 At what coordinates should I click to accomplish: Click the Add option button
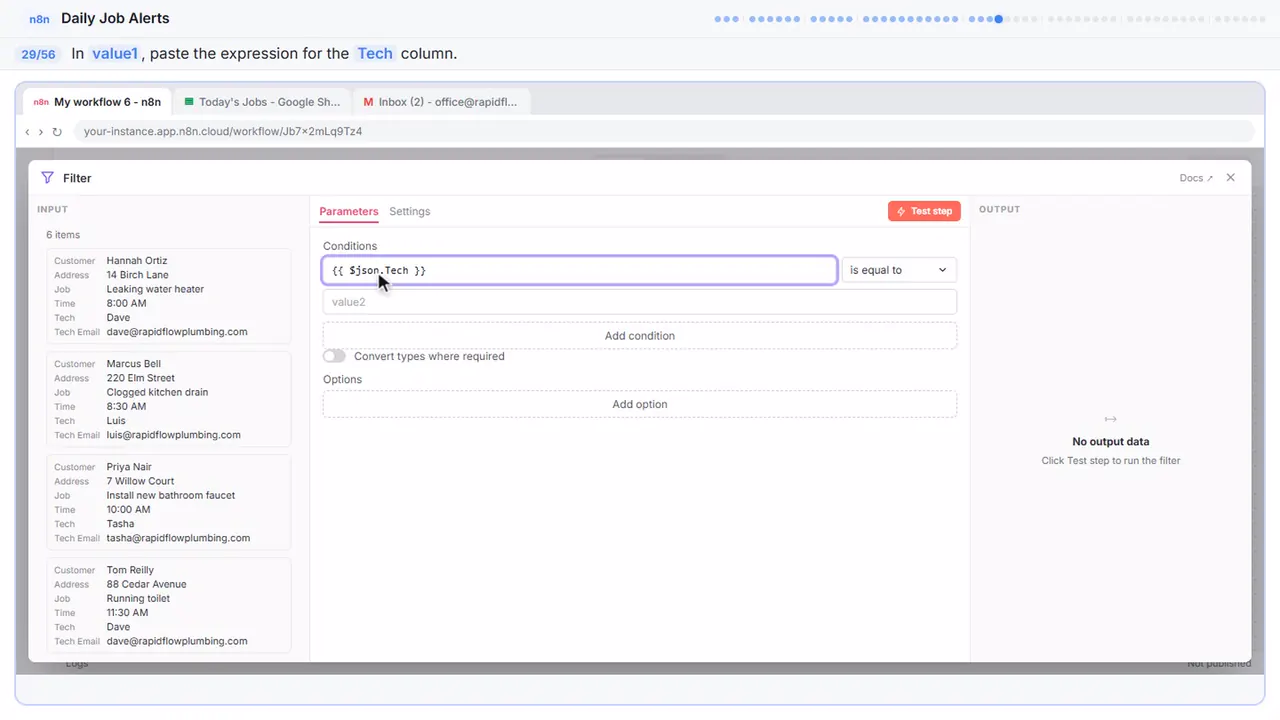(640, 404)
